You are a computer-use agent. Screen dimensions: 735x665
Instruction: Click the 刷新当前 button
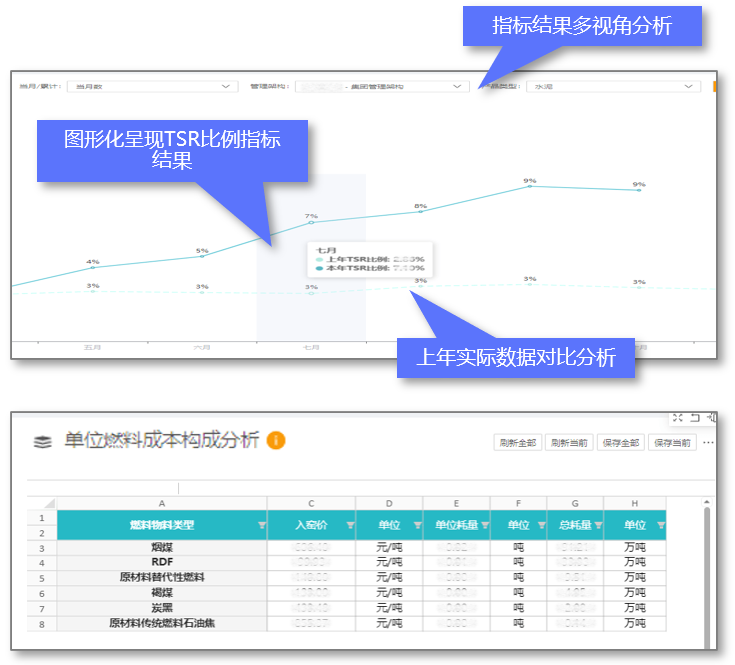[x=569, y=442]
